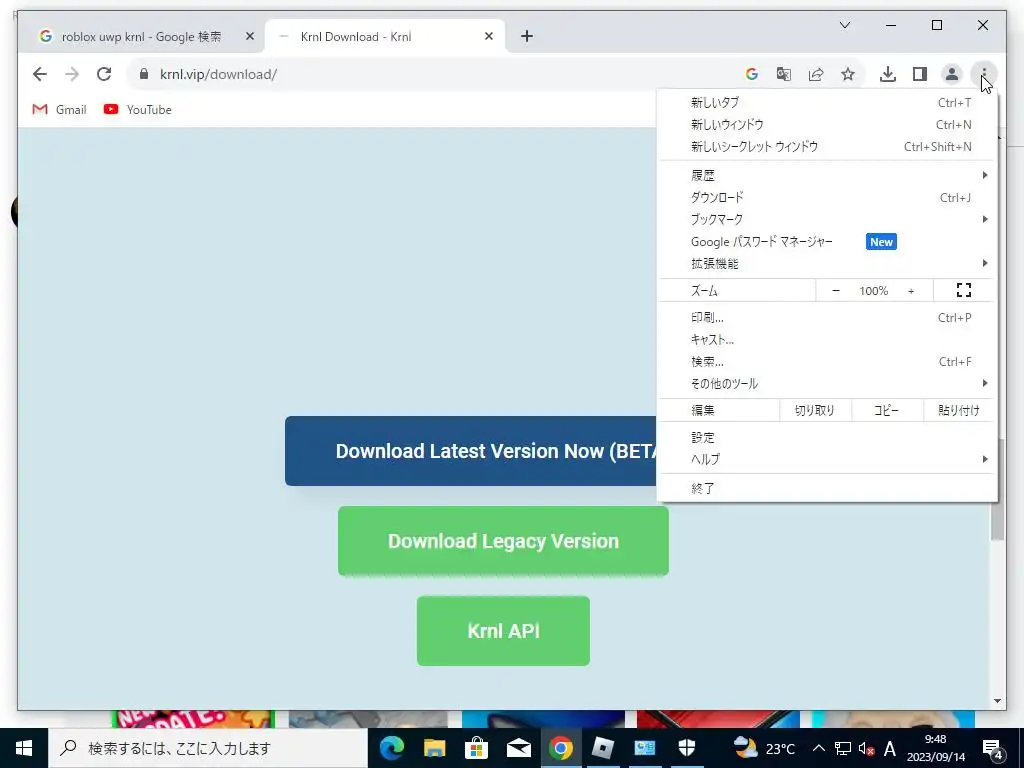1024x768 pixels.
Task: Select 検索... menu item
Action: click(x=827, y=362)
